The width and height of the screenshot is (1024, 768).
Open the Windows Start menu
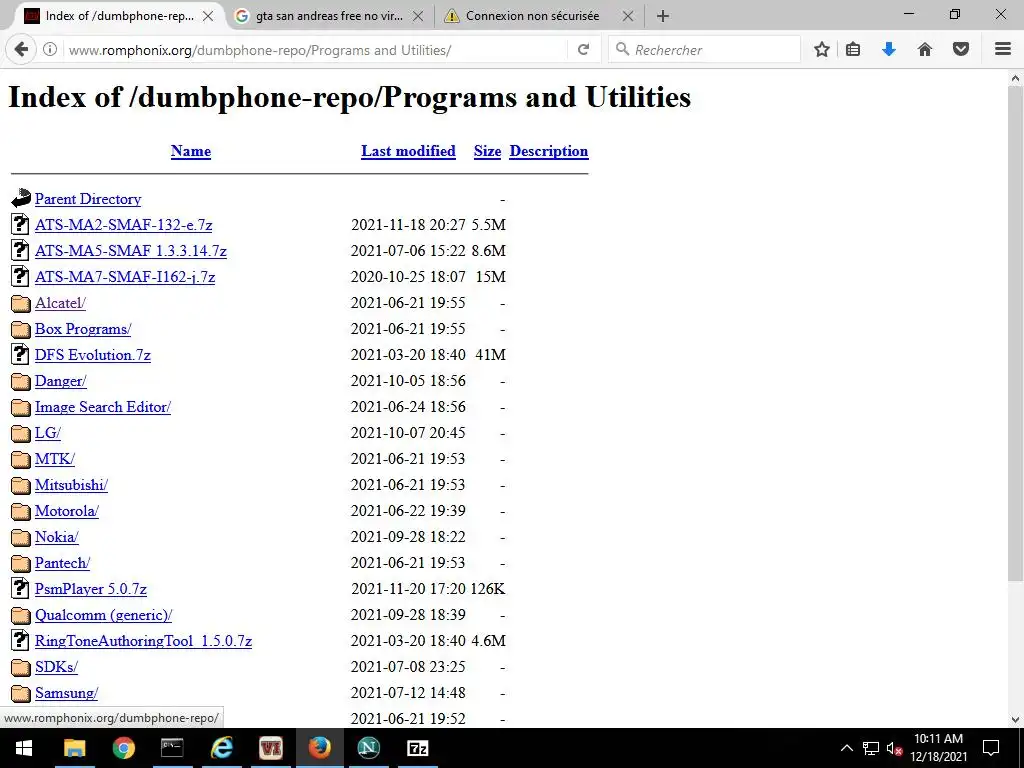click(24, 748)
